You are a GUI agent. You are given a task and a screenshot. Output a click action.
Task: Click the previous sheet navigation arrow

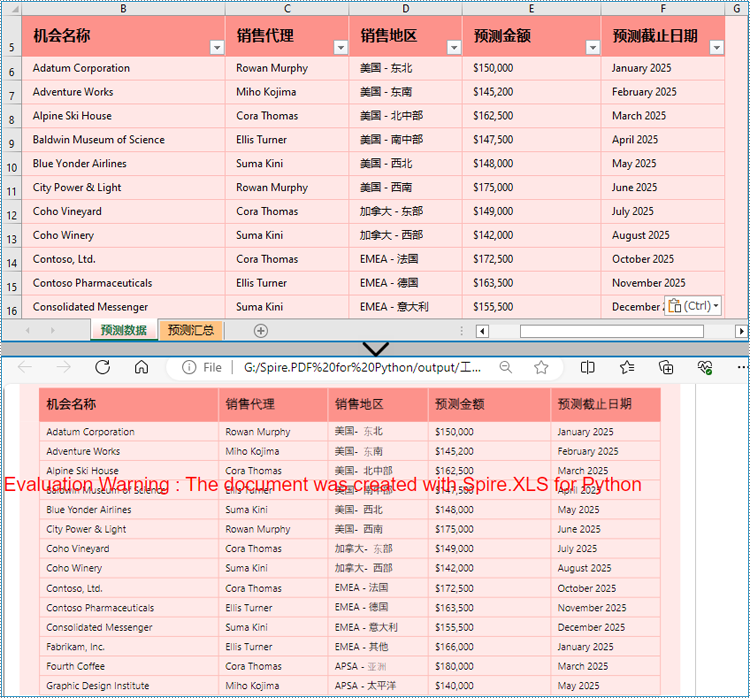[x=28, y=331]
